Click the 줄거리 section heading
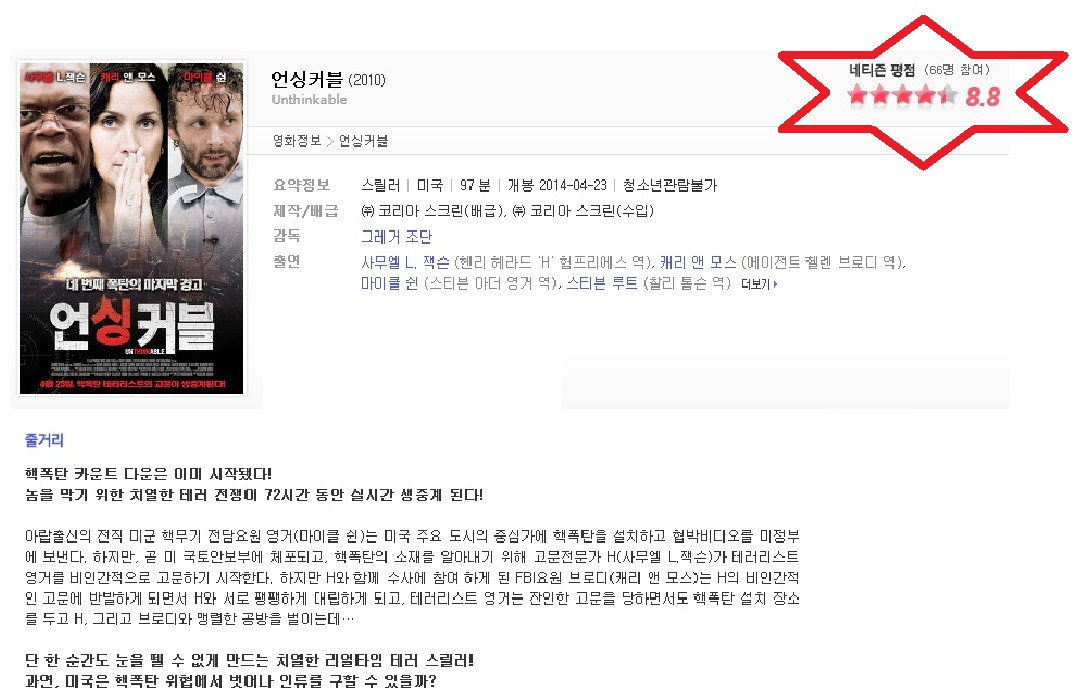The image size is (1084, 700). (x=44, y=440)
